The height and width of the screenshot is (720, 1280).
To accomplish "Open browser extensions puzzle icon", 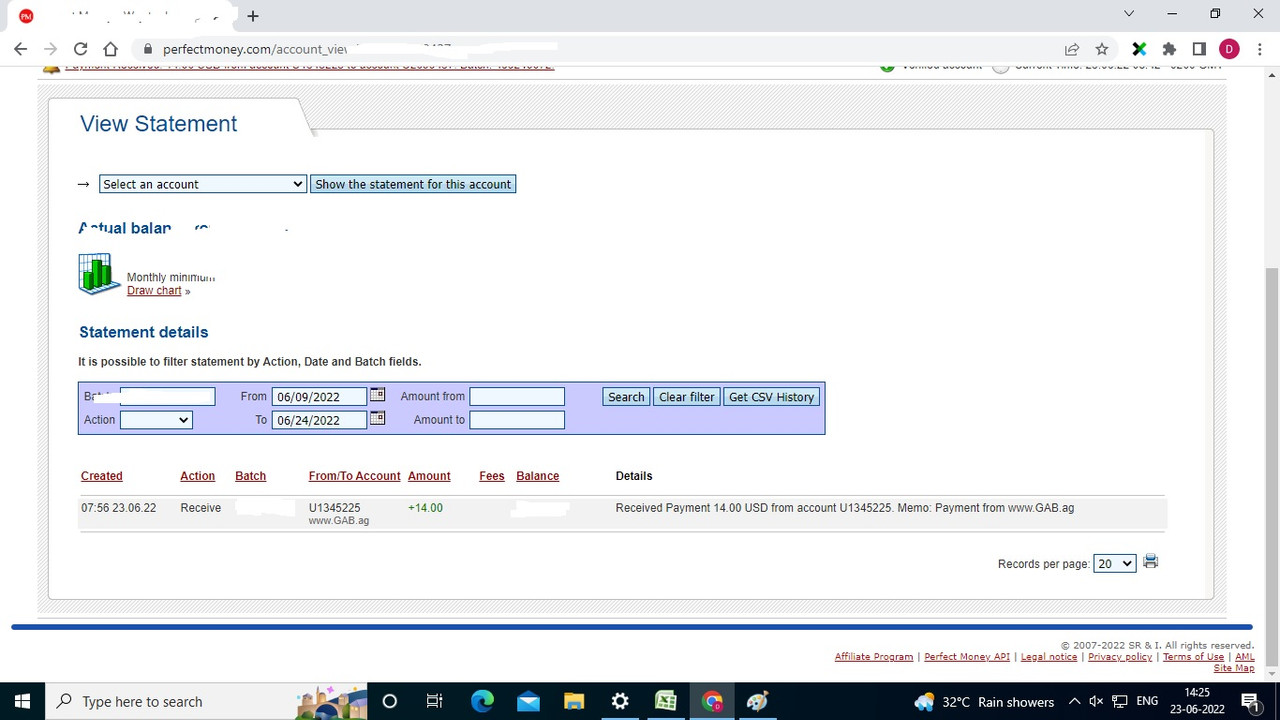I will [1169, 49].
